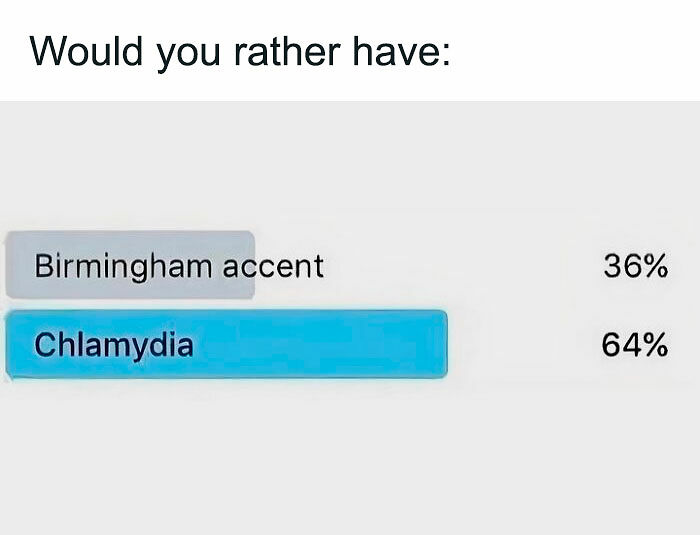Screen dimensions: 700x535
Task: Click the word "accent" in the first option
Action: coord(272,267)
